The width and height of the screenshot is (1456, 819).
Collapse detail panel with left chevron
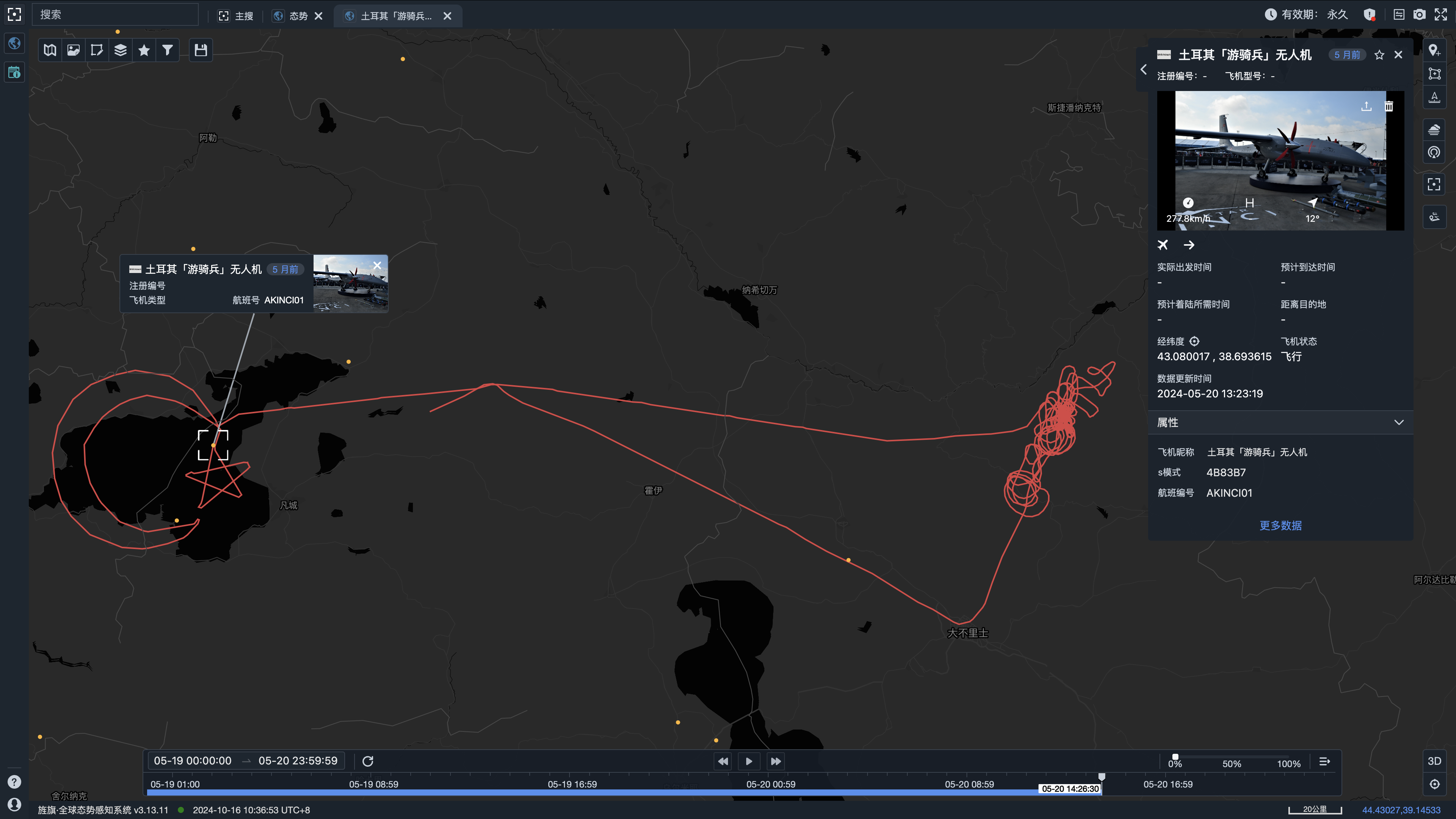1144,69
